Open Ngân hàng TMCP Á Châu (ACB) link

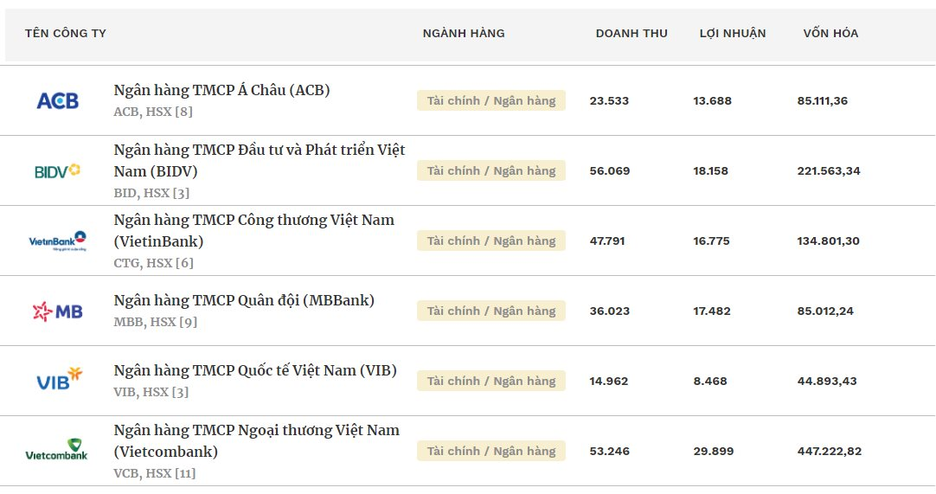pyautogui.click(x=221, y=90)
